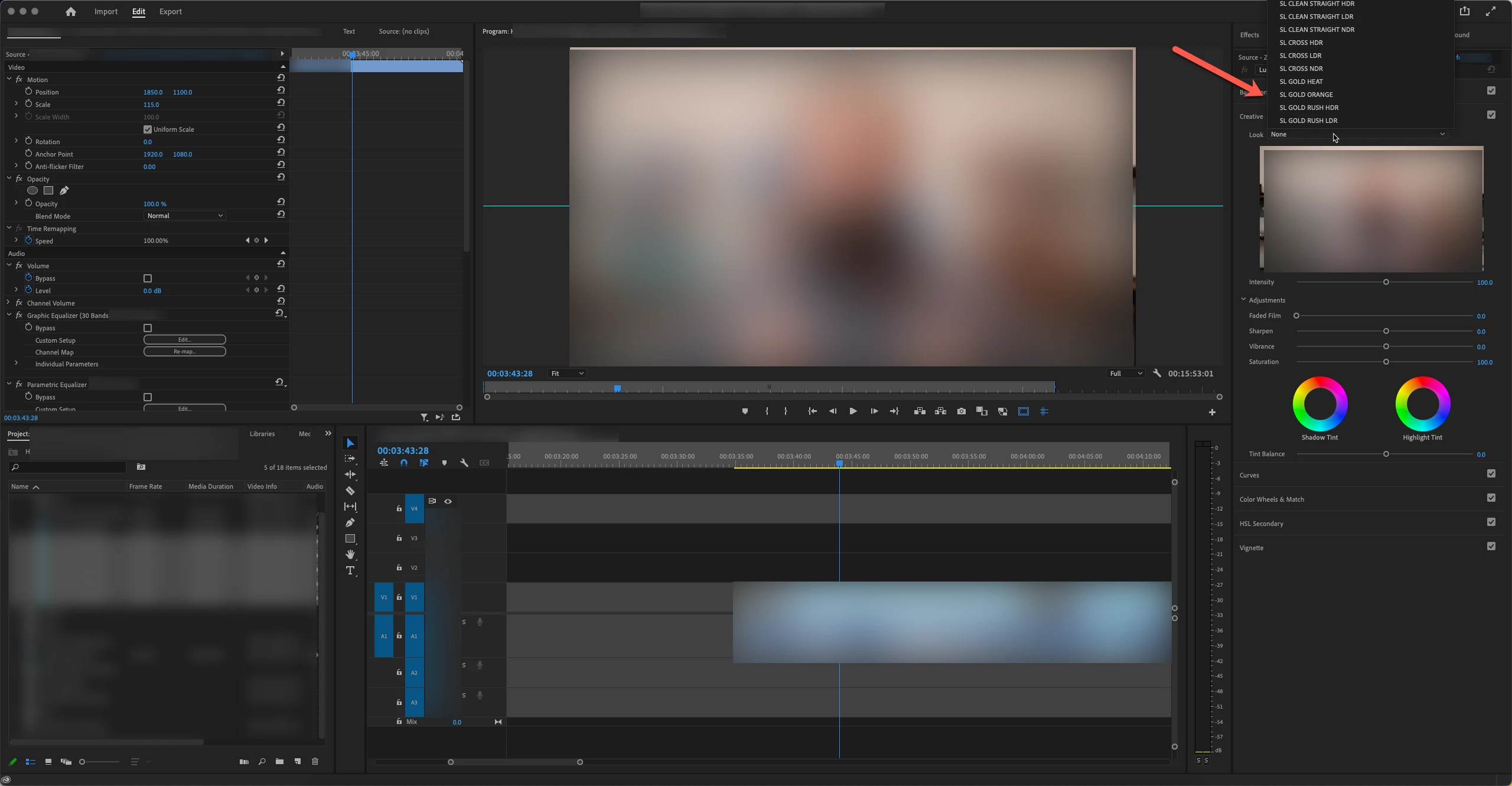Select the Razor tool
Viewport: 1512px width, 786px height.
350,491
